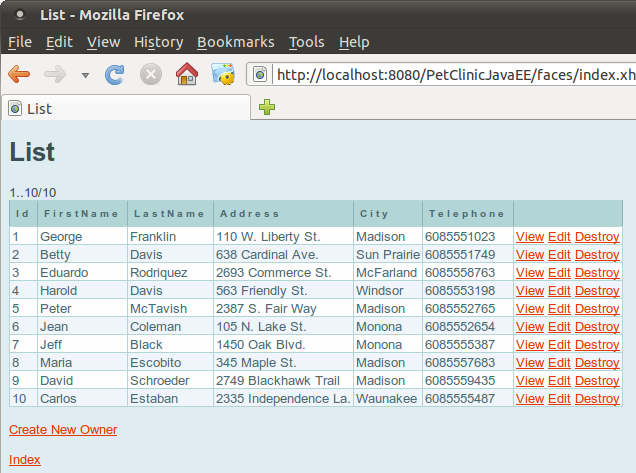Screen dimensions: 636x473
Task: Click the city cell 'Sun Prairie'
Action: 388,255
